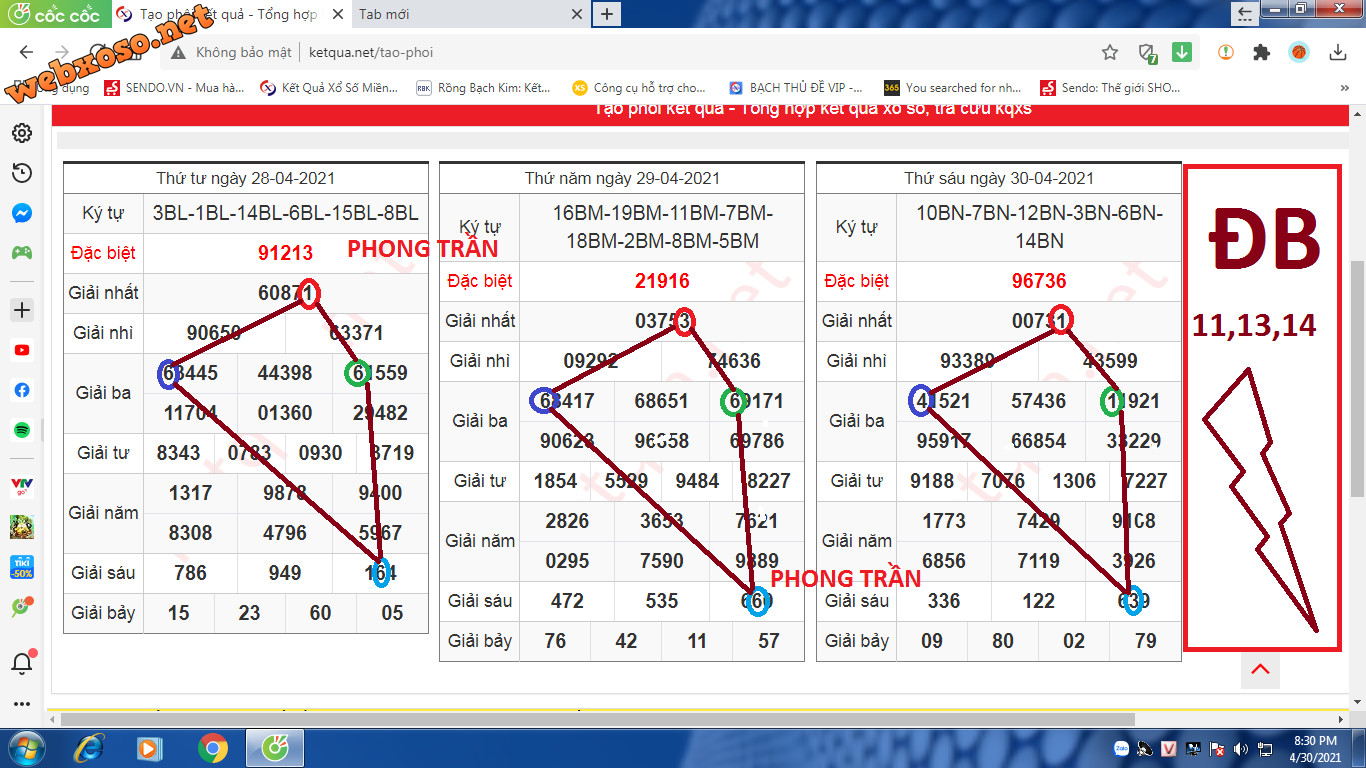Image resolution: width=1366 pixels, height=770 pixels.
Task: Open the extensions puzzle icon
Action: coord(1261,52)
